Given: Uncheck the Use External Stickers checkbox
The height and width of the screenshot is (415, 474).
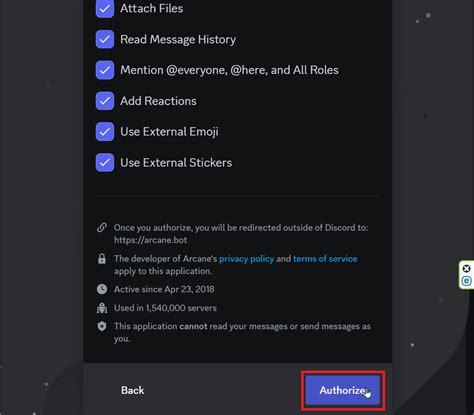Looking at the screenshot, I should point(105,163).
